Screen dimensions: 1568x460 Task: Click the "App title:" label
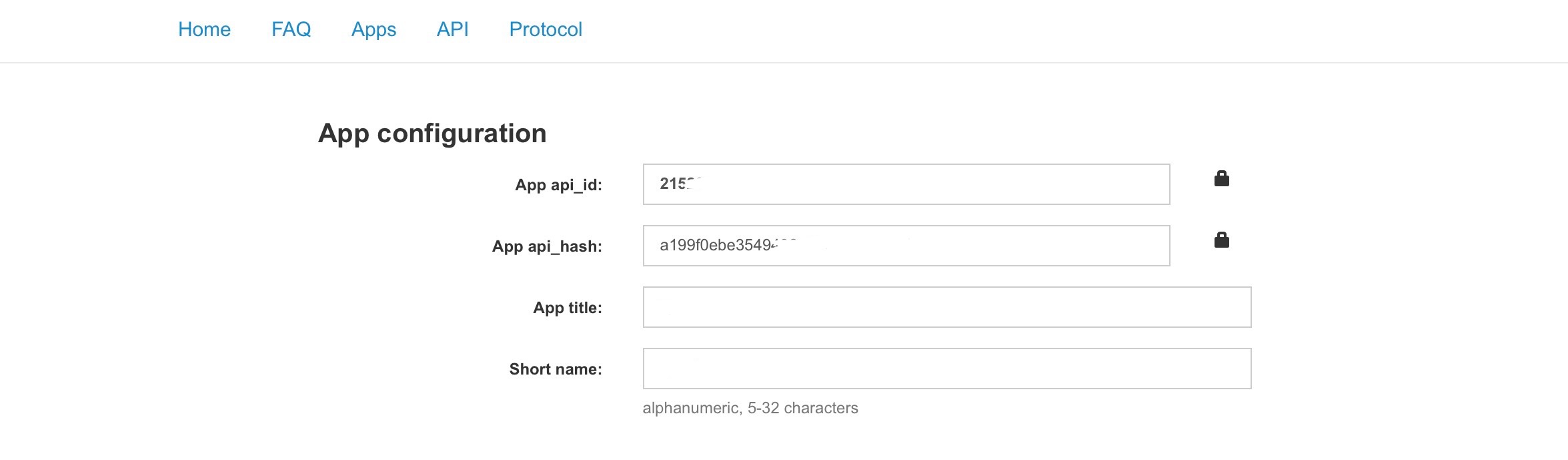[567, 308]
